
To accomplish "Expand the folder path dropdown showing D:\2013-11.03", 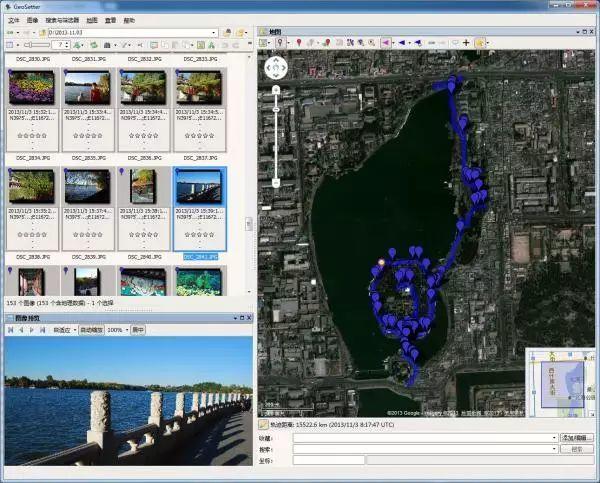I will (x=215, y=32).
